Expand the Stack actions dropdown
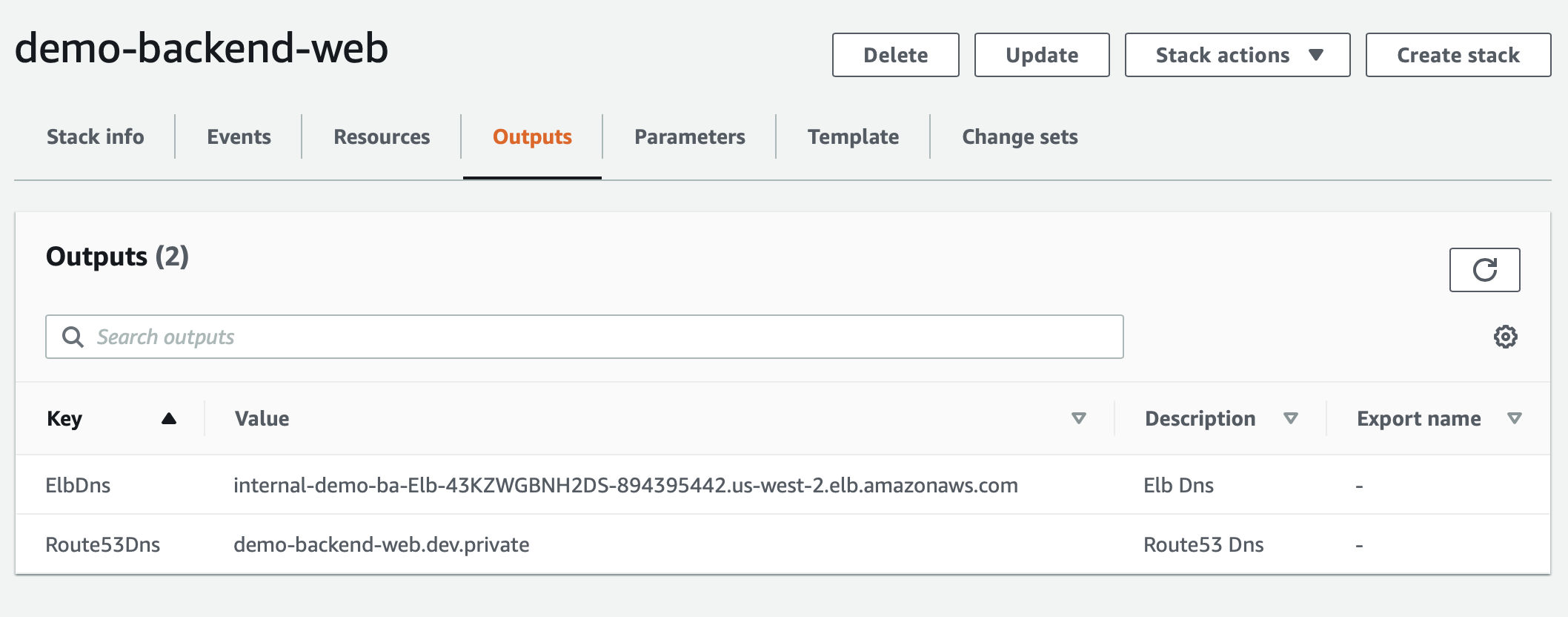1568x617 pixels. click(x=1237, y=55)
